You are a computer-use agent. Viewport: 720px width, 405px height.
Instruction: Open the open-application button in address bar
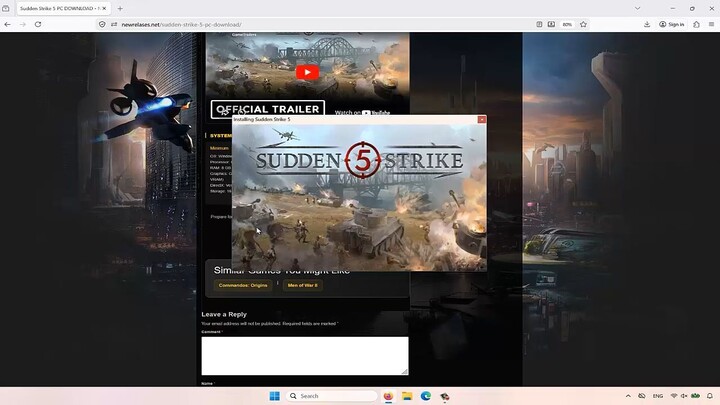[x=551, y=24]
